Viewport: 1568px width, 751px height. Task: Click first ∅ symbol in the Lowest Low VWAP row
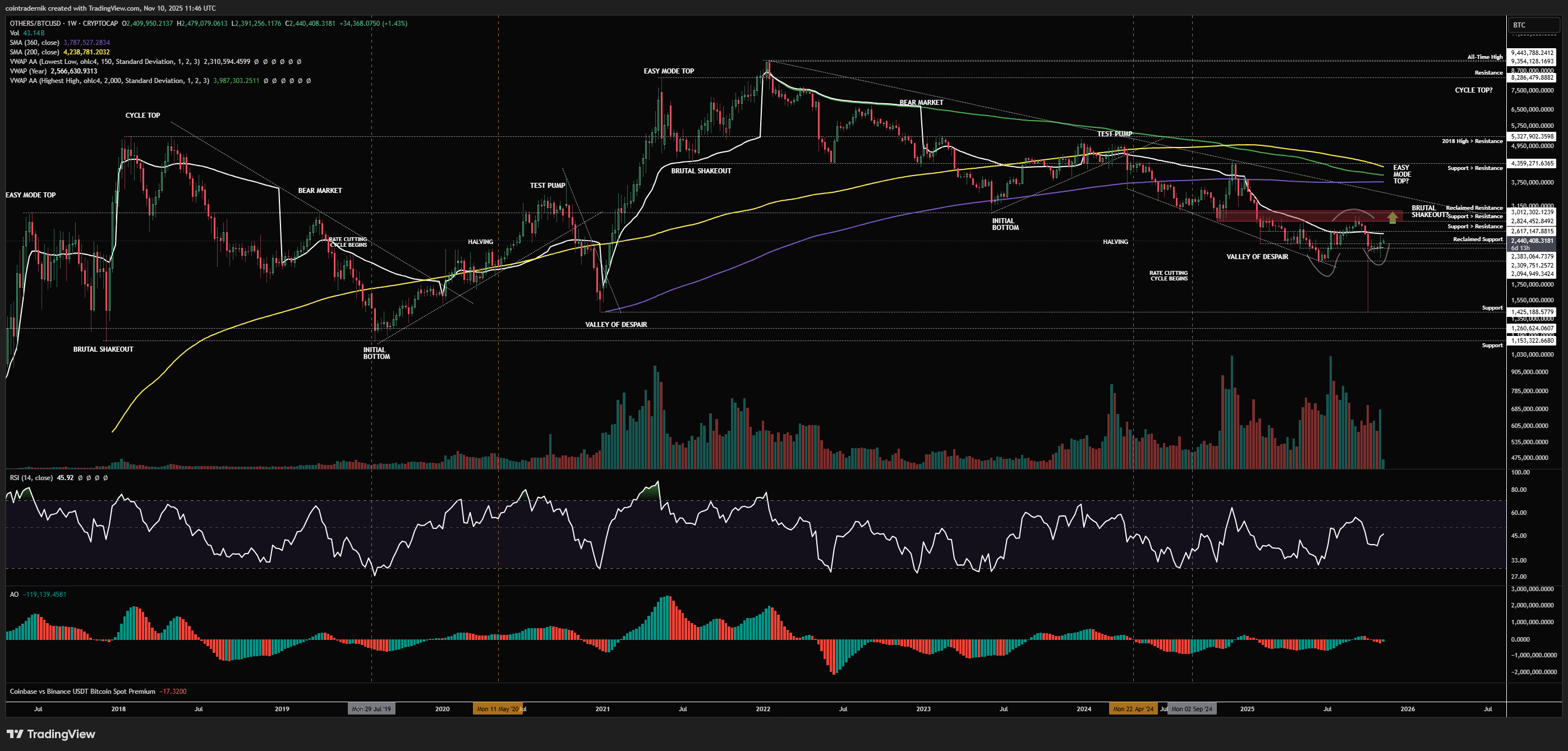[x=257, y=62]
